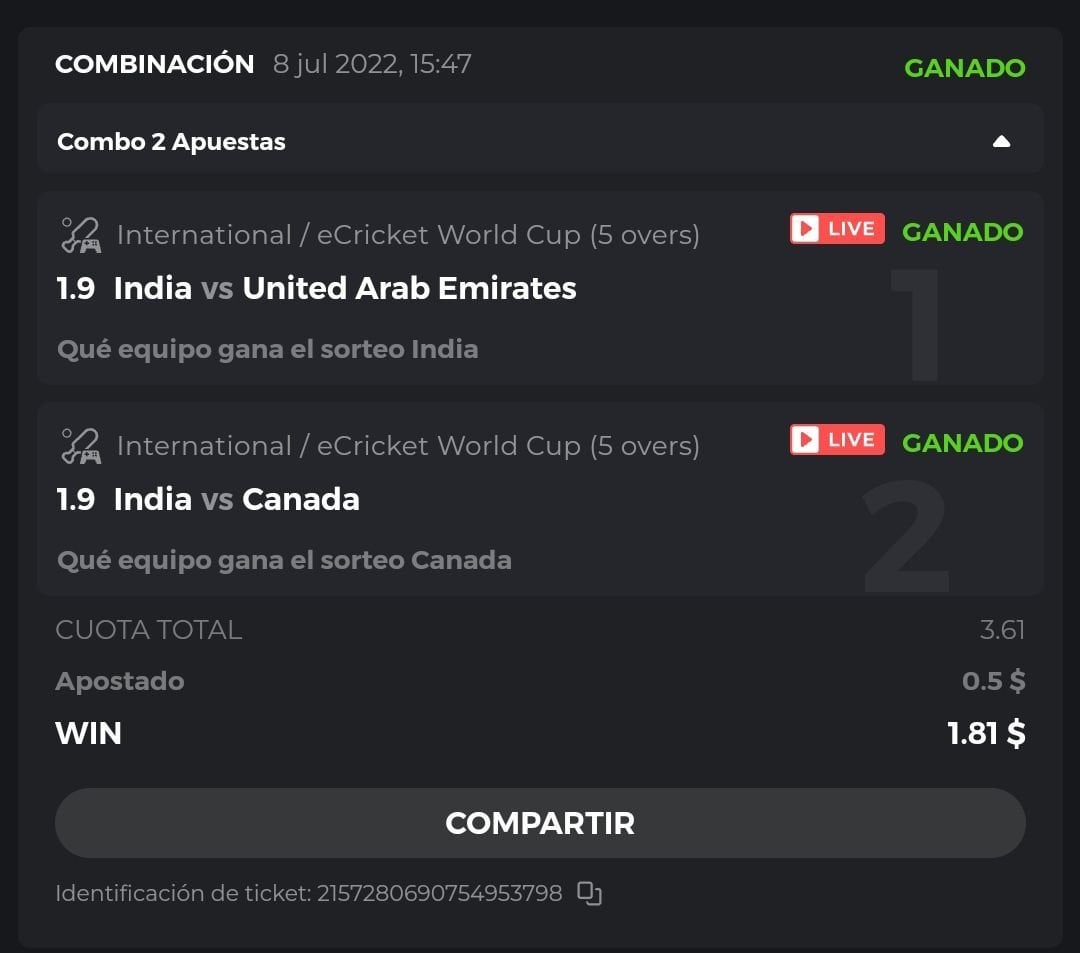
Task: Collapse the Combo 2 Apuestas arrow
Action: point(1001,142)
